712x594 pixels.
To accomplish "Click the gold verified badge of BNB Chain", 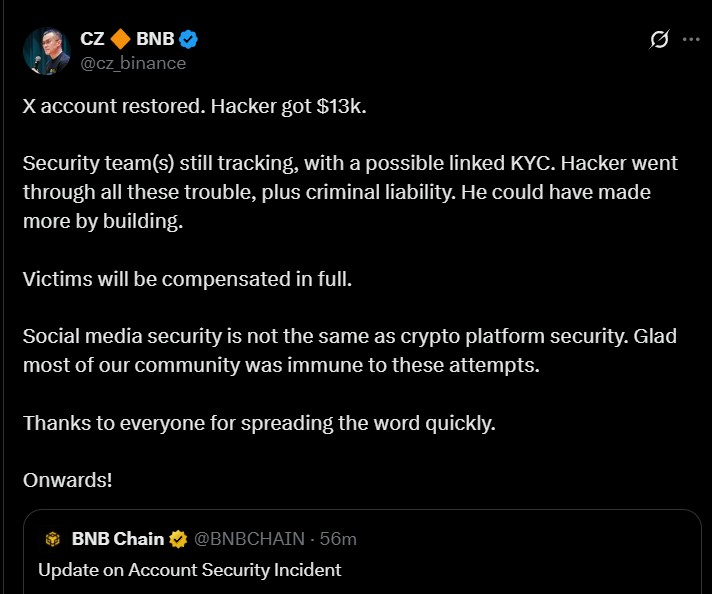I will pyautogui.click(x=178, y=539).
